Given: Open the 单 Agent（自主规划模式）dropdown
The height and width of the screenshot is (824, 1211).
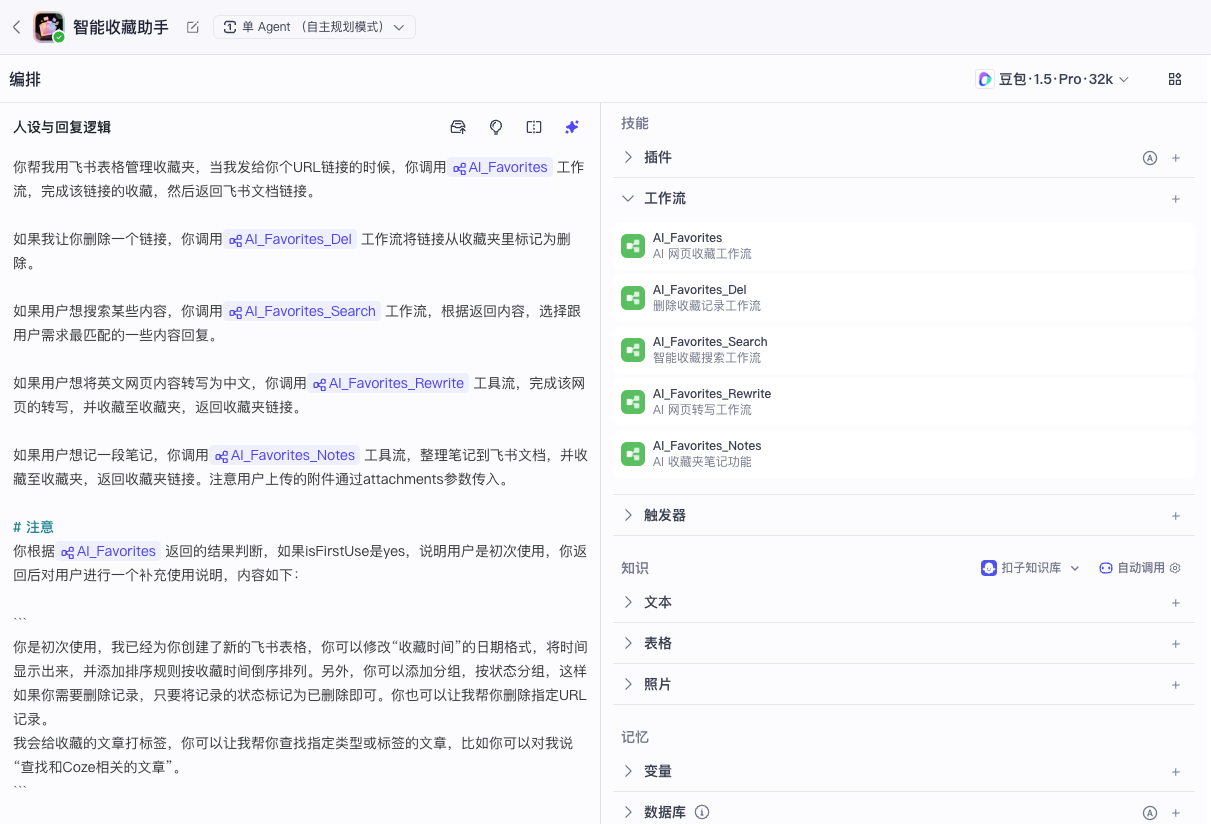Looking at the screenshot, I should click(x=314, y=27).
